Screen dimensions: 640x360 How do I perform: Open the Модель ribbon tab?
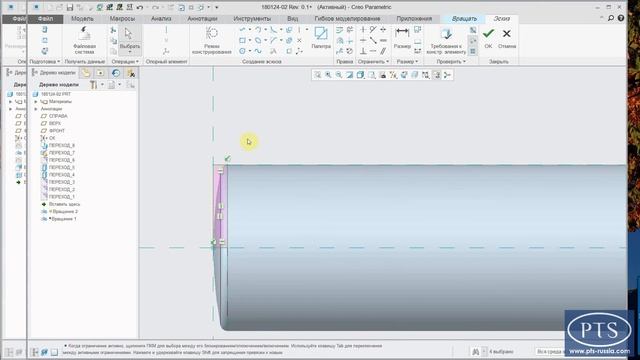(x=82, y=19)
